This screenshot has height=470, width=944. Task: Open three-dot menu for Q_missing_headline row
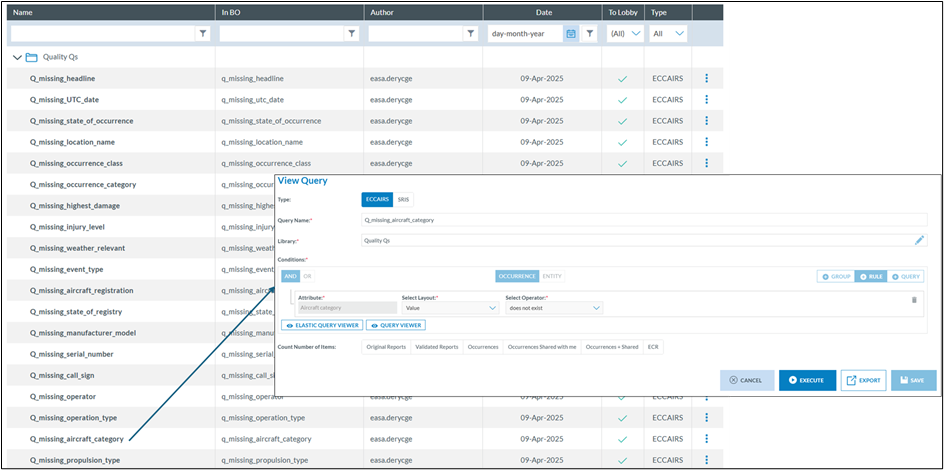(x=707, y=78)
